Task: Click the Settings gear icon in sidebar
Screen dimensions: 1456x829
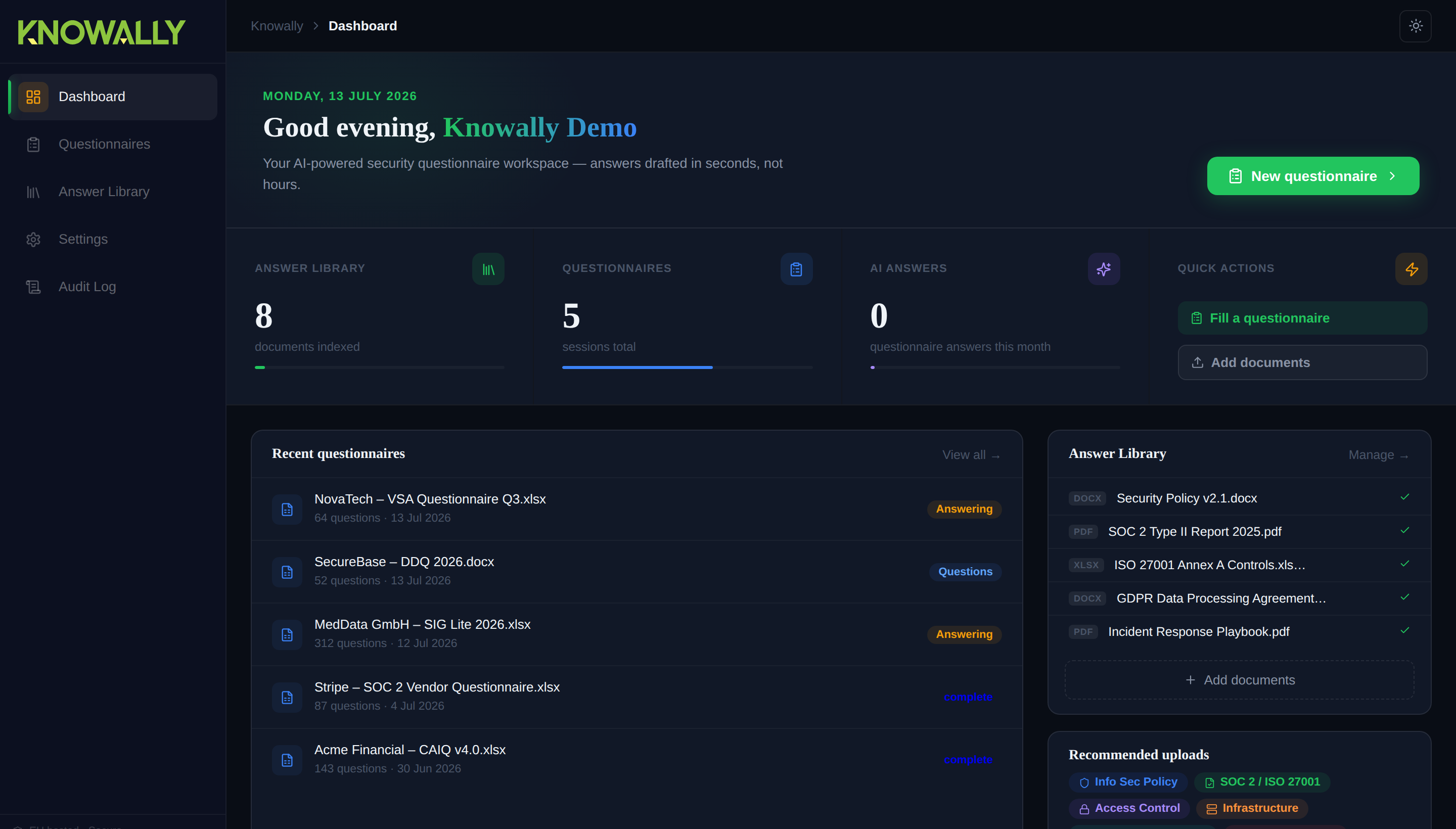Action: click(33, 240)
